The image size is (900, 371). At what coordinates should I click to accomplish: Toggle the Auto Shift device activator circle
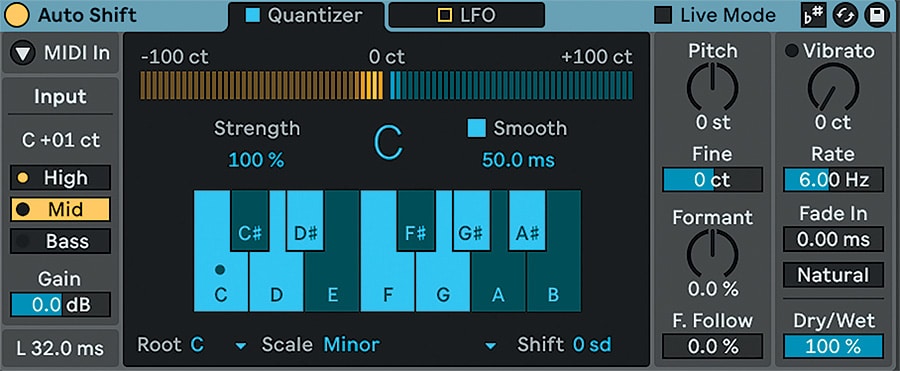click(17, 15)
